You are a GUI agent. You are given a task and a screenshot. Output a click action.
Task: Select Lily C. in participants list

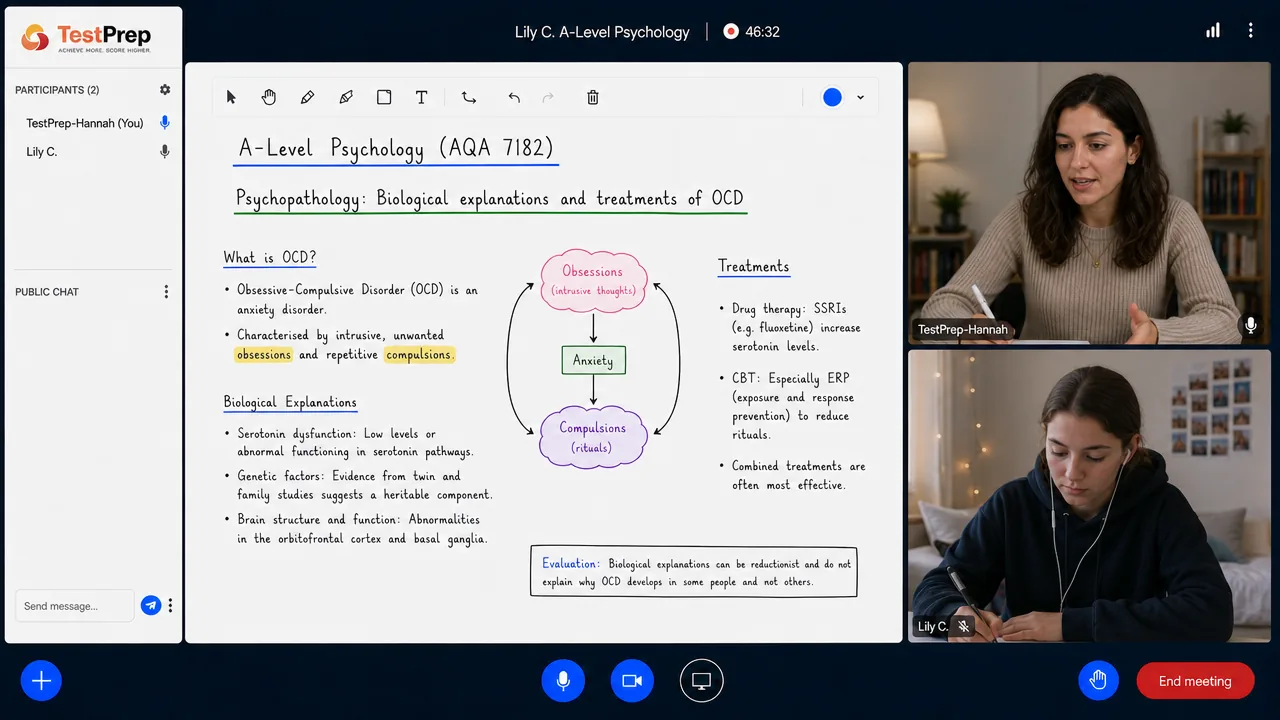click(42, 152)
